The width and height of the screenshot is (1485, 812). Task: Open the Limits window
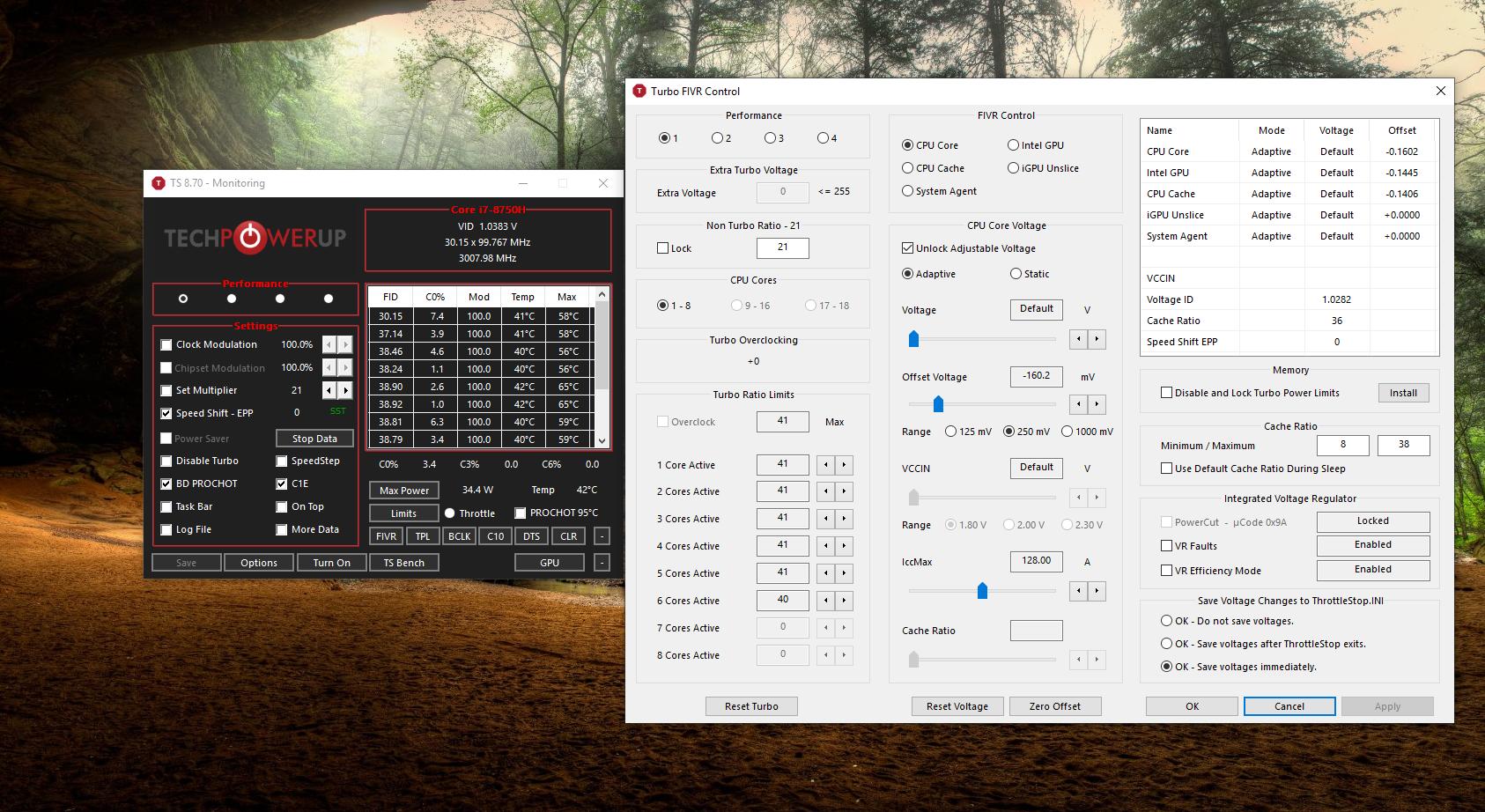click(x=404, y=513)
